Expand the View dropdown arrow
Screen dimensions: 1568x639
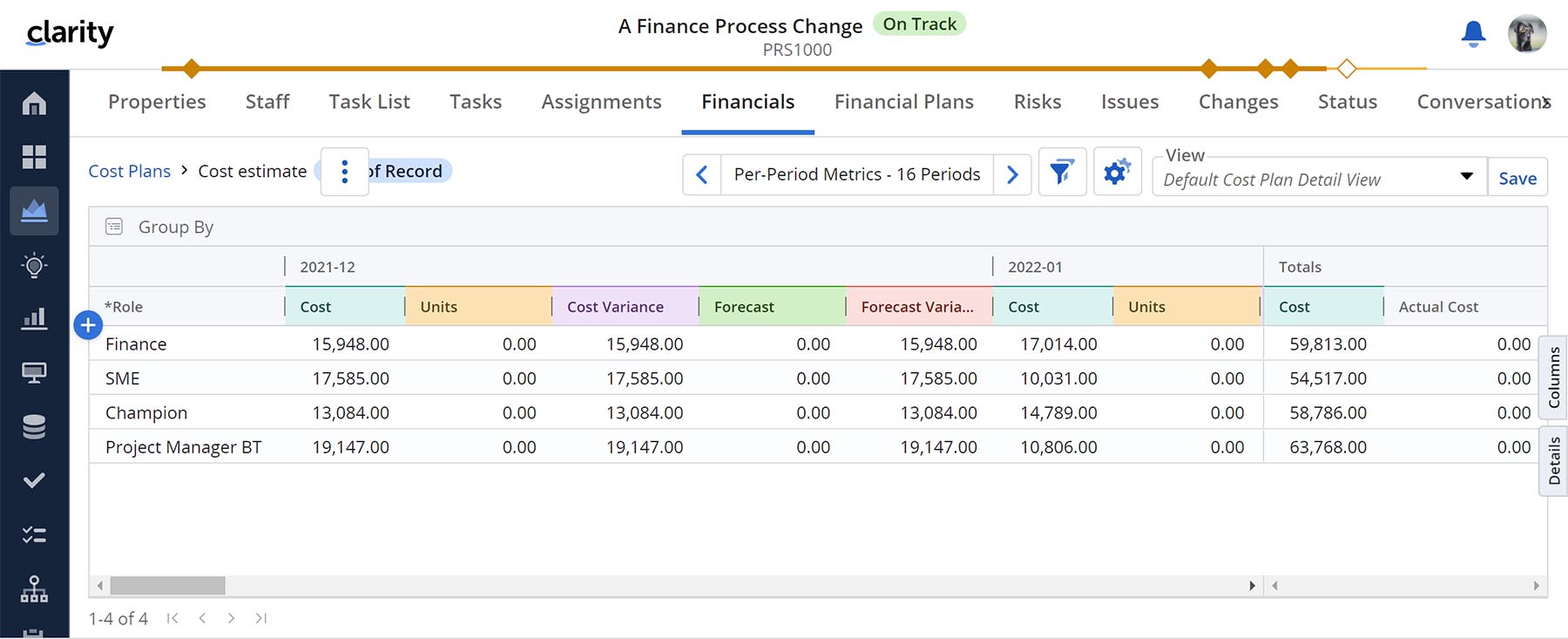click(x=1467, y=176)
